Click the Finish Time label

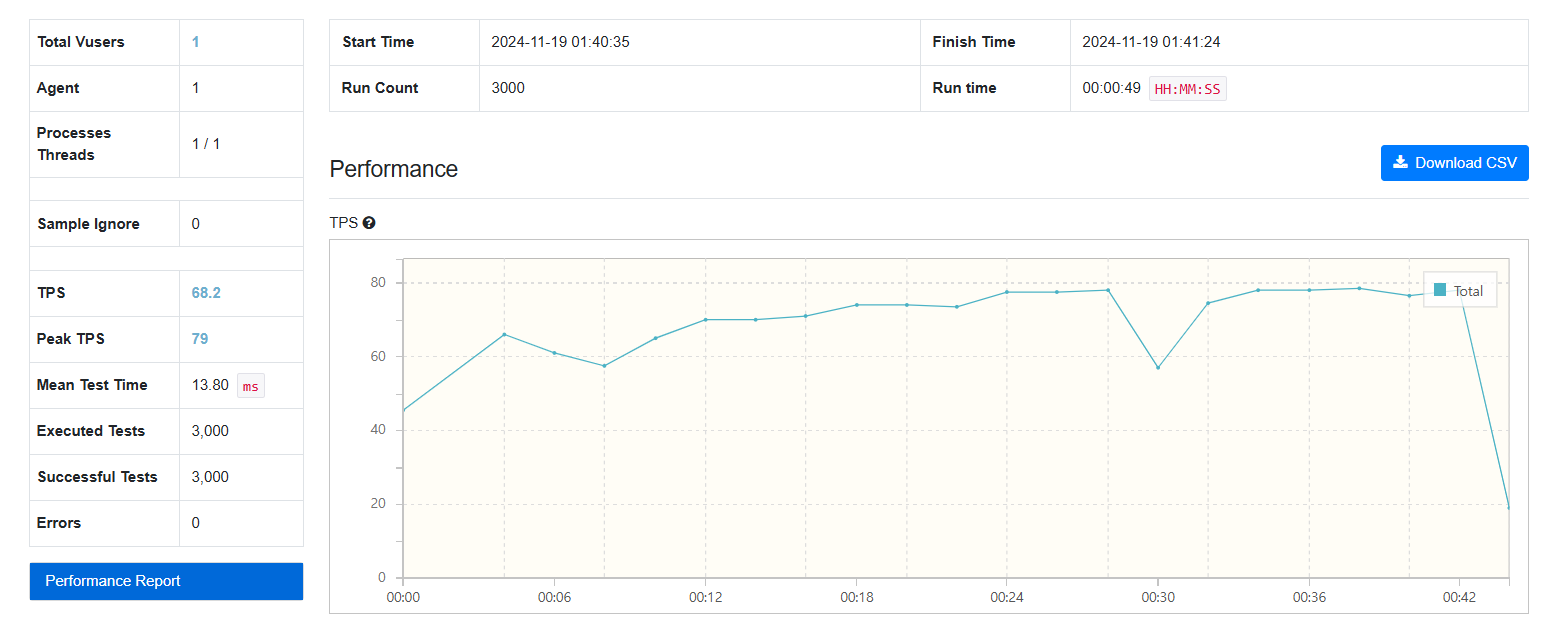click(974, 42)
